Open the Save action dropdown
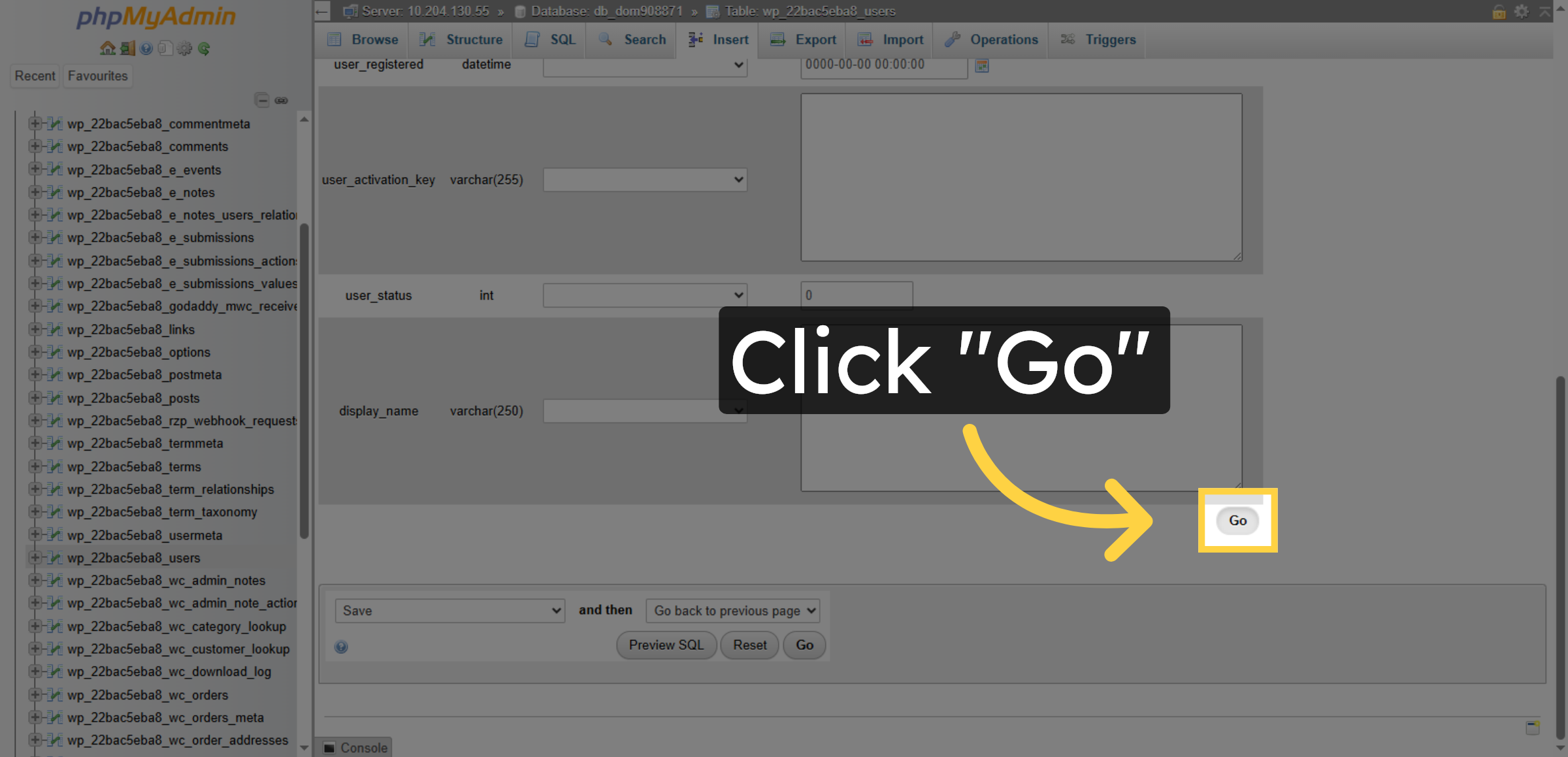The width and height of the screenshot is (1568, 757). pos(449,611)
